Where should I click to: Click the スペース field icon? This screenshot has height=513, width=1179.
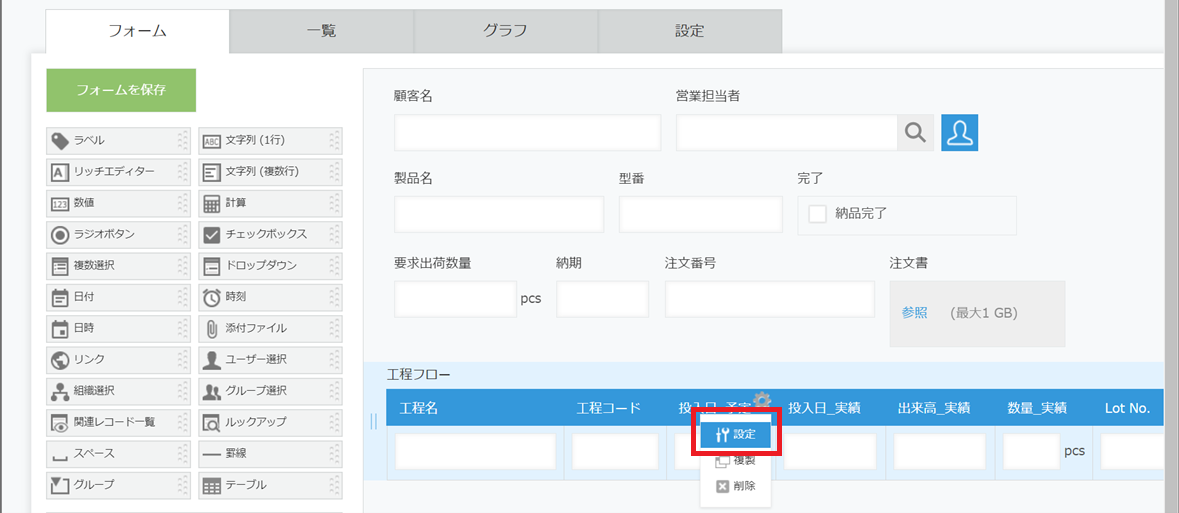[60, 456]
